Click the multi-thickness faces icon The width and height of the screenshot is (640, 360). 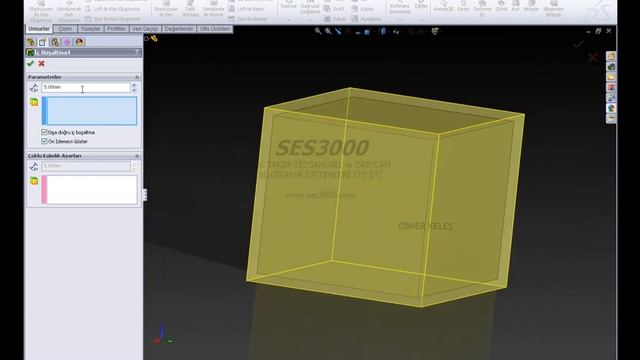coord(34,181)
